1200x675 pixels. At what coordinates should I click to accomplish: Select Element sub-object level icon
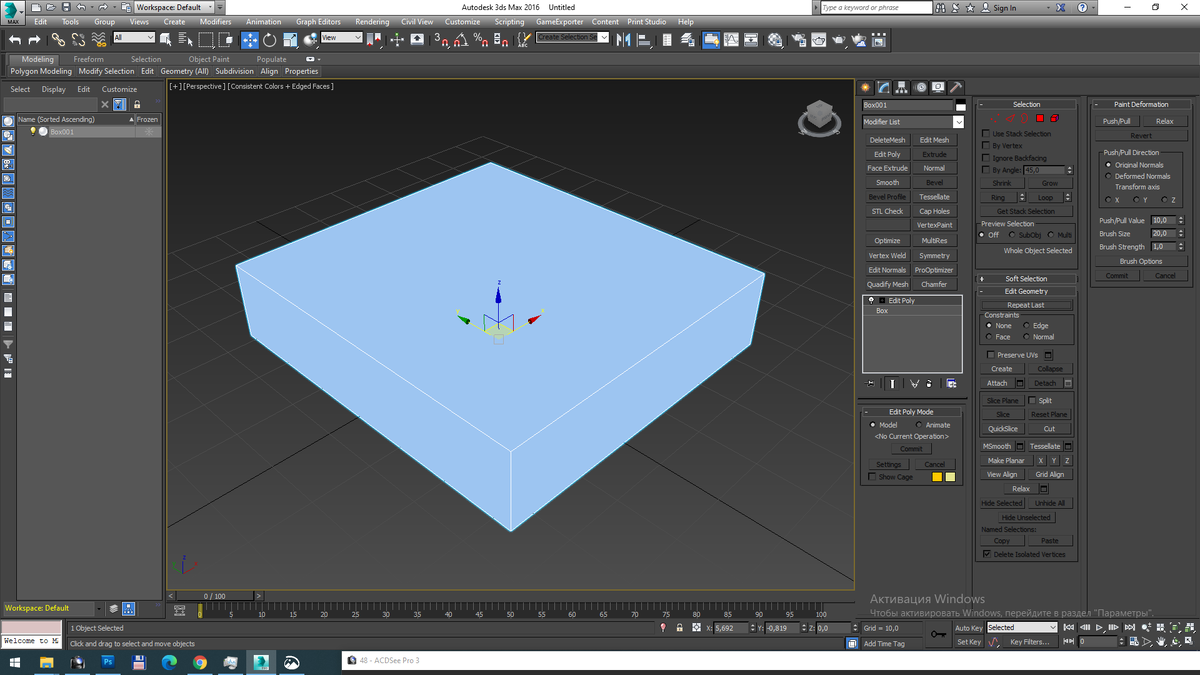pos(1054,118)
